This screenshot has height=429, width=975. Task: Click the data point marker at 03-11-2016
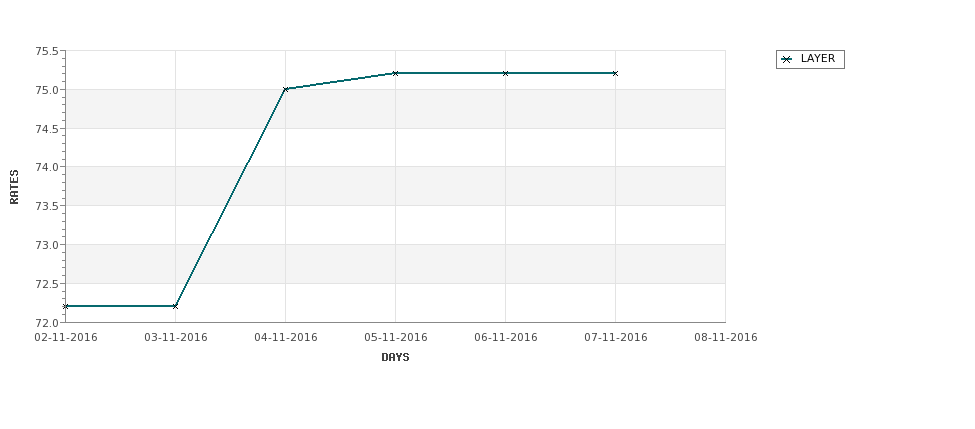click(x=175, y=306)
